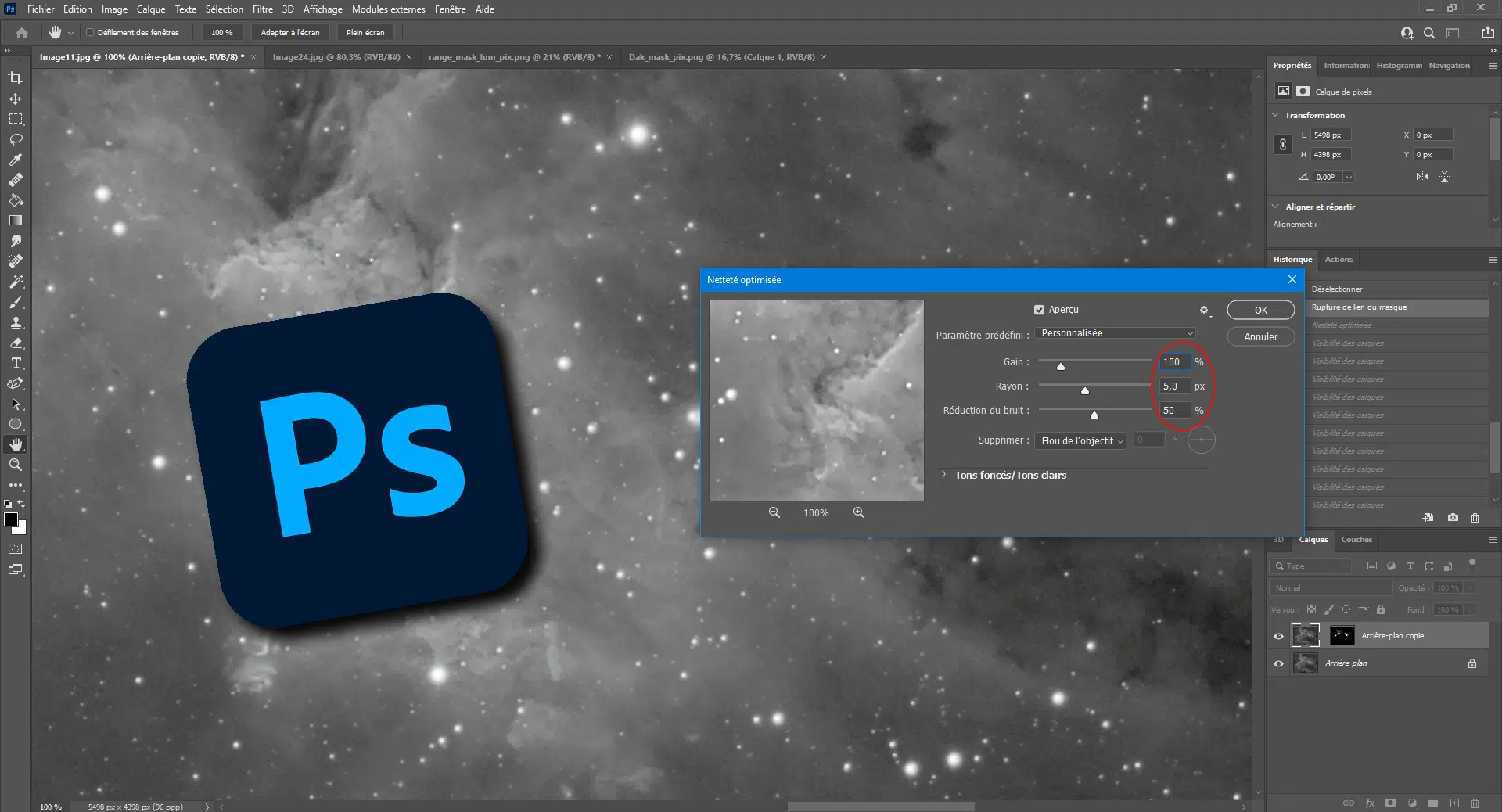Delete layer trash icon below layers list
This screenshot has height=812, width=1502.
[x=1475, y=803]
